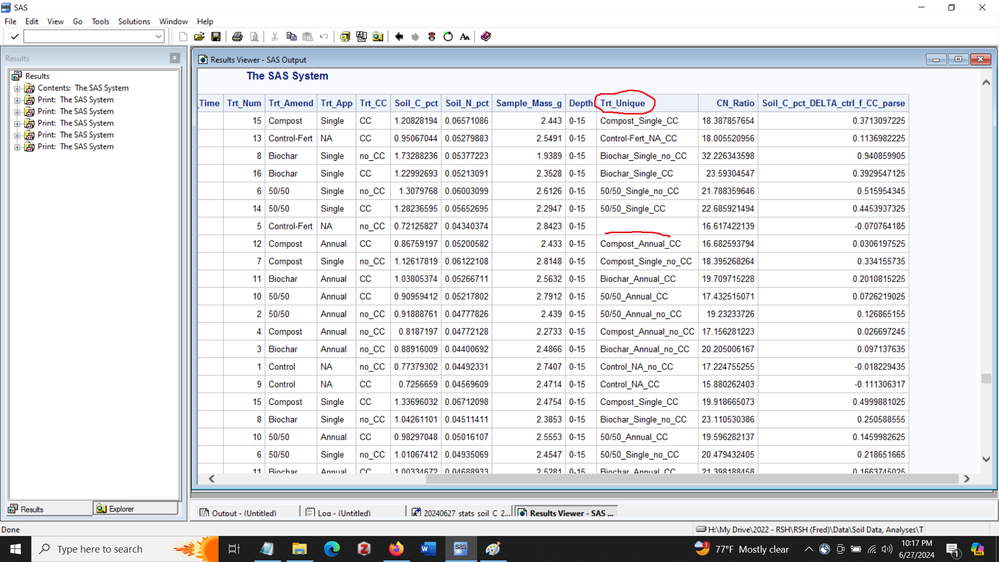This screenshot has width=999, height=562.
Task: Click the Open folder toolbar icon
Action: tap(199, 37)
